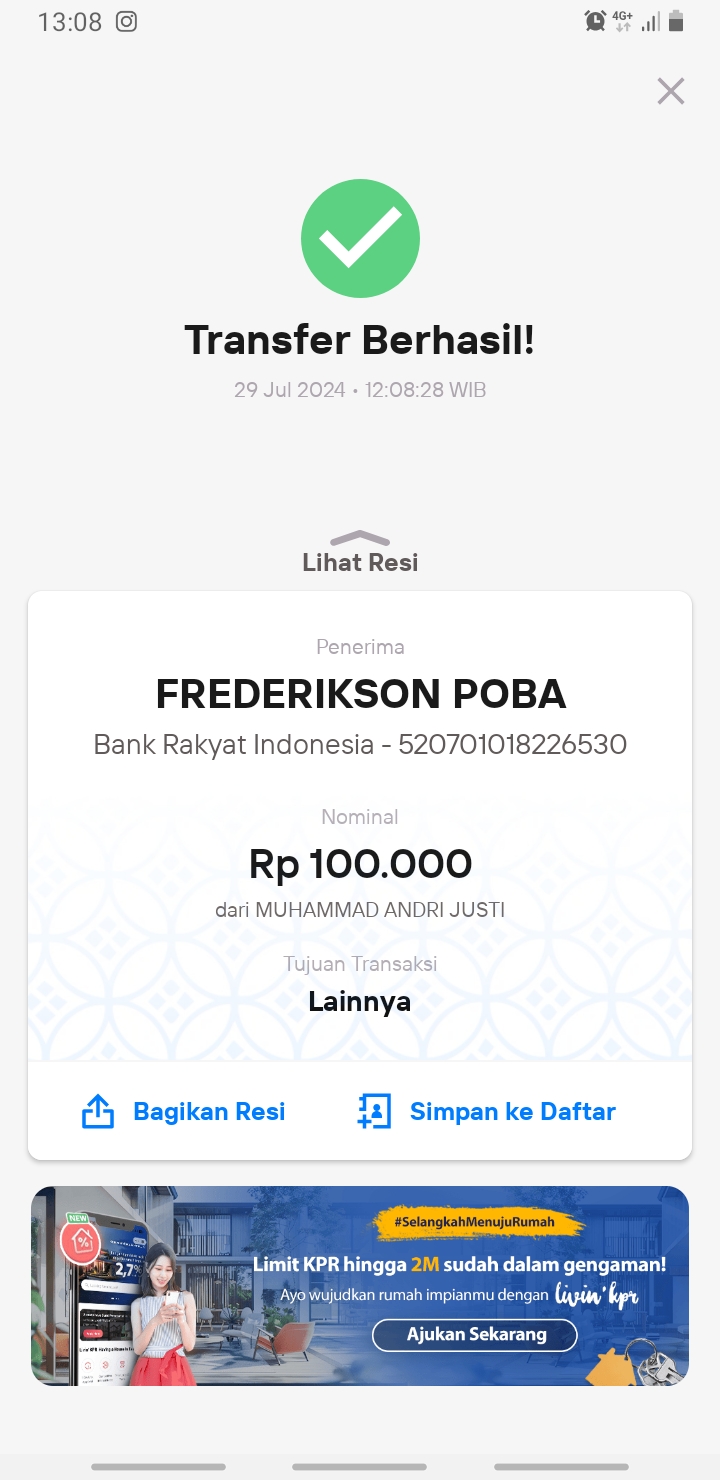Tap the alarm icon in status bar
The width and height of the screenshot is (720, 1480).
(596, 21)
